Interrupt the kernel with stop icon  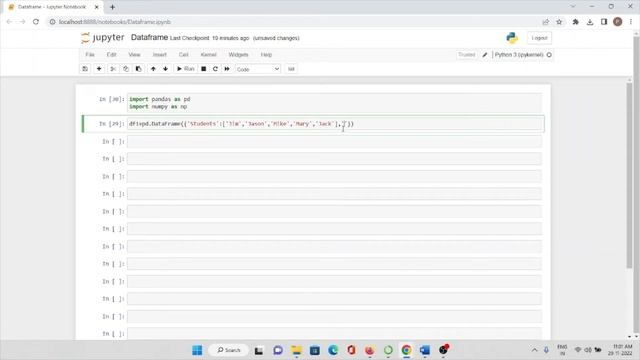point(203,69)
